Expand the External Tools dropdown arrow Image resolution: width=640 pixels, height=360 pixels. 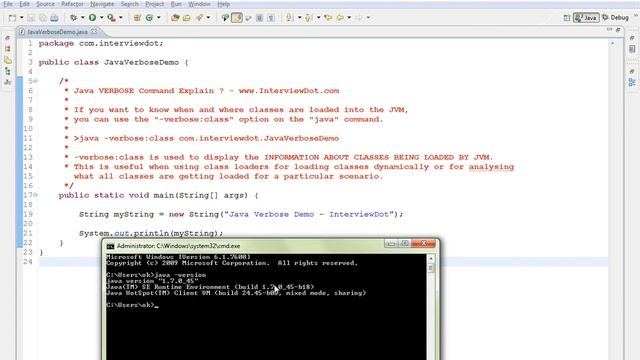click(x=120, y=18)
